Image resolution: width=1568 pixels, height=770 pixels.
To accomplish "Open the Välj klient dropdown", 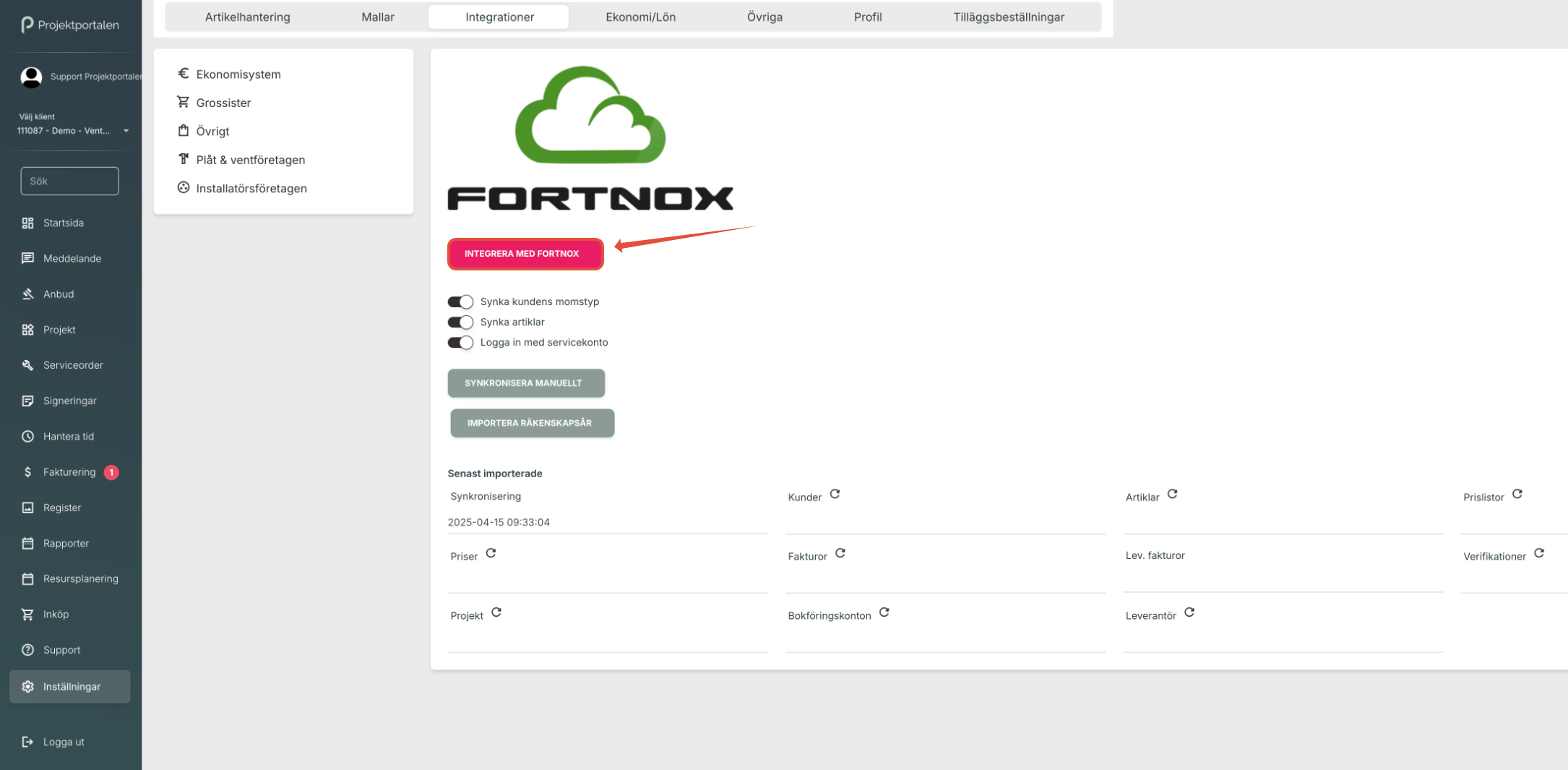I will point(73,131).
